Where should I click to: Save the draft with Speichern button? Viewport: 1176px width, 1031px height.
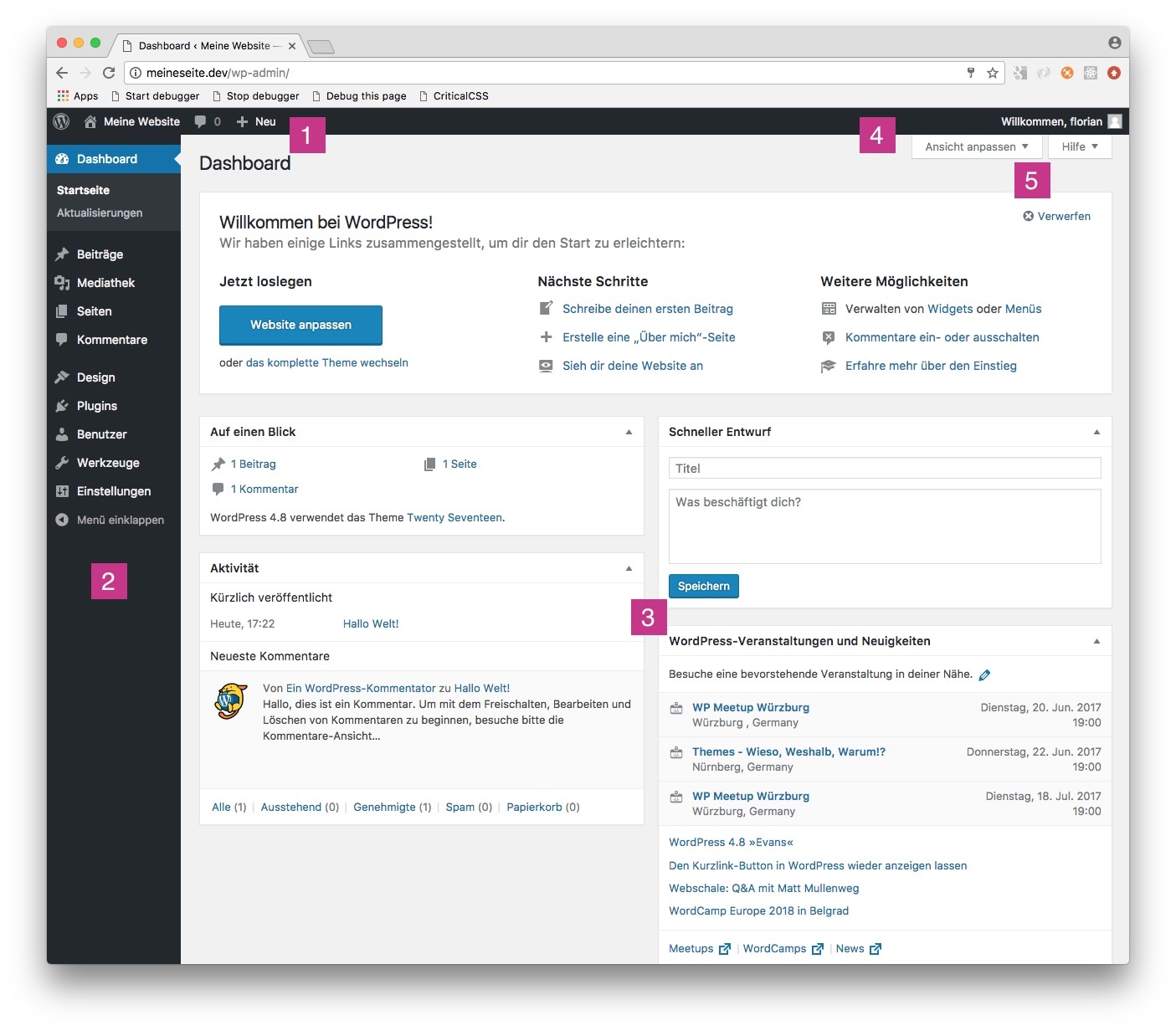tap(703, 586)
